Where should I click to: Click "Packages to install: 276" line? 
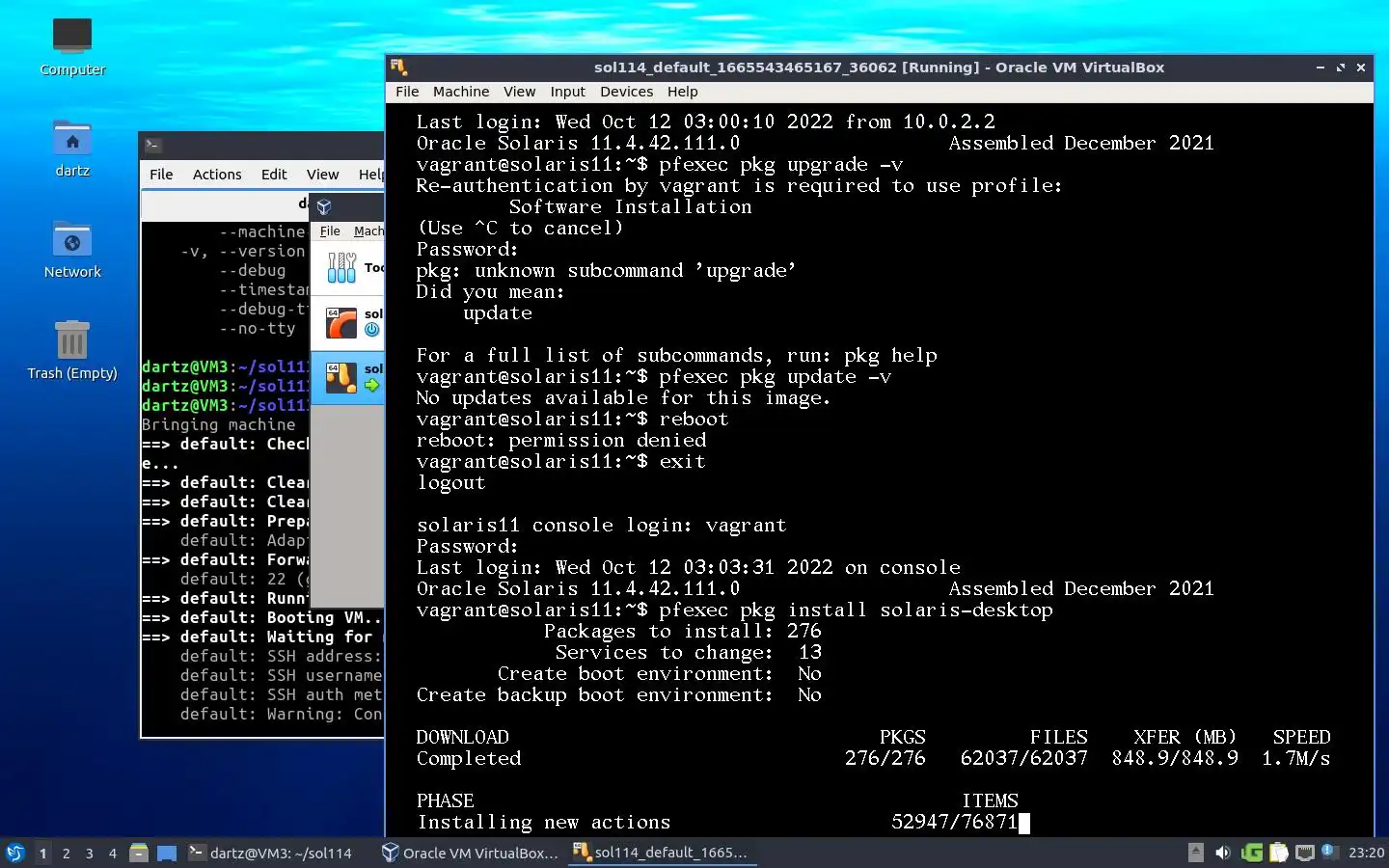682,631
